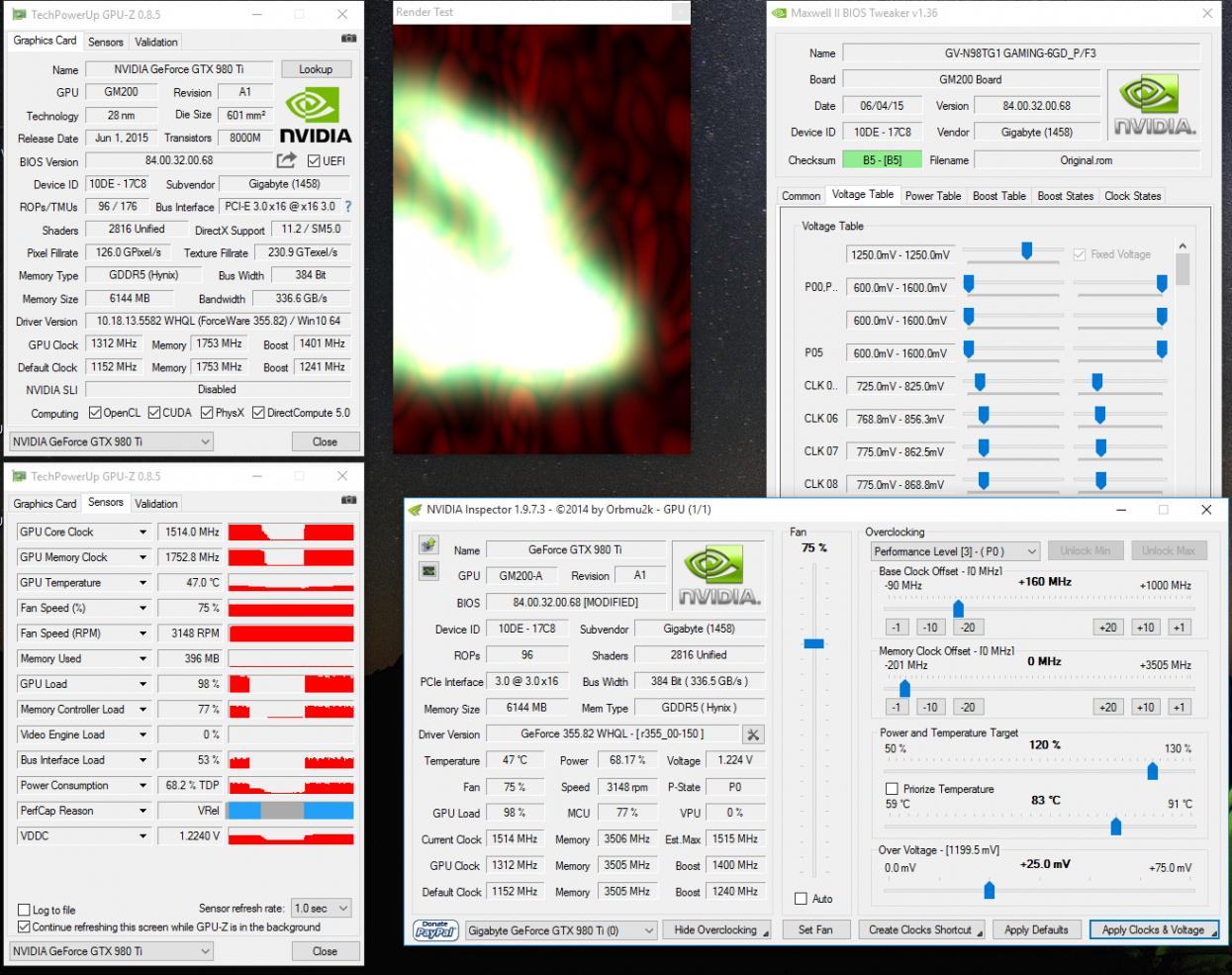
Task: Select Common tab in BIOS Tweaker
Action: pyautogui.click(x=801, y=196)
